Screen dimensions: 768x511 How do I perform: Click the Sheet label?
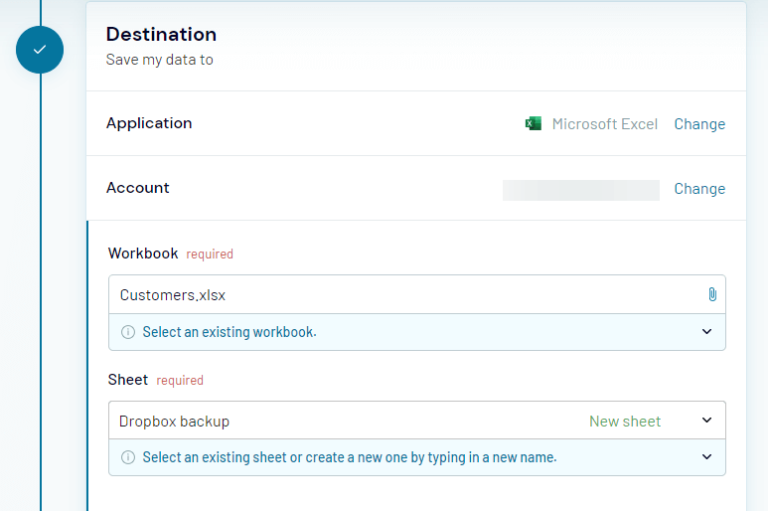[128, 380]
